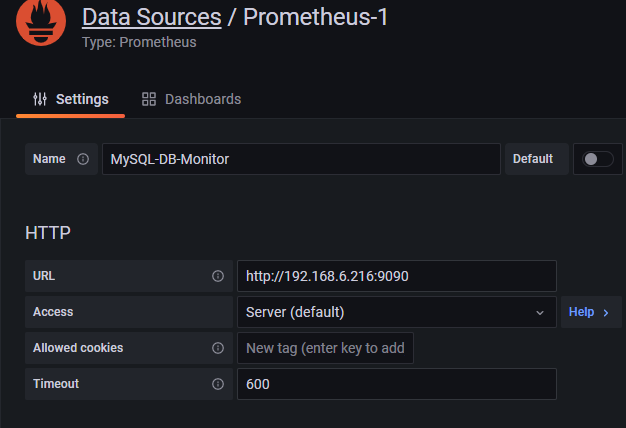
Task: Toggle the Default data source switch
Action: 597,159
